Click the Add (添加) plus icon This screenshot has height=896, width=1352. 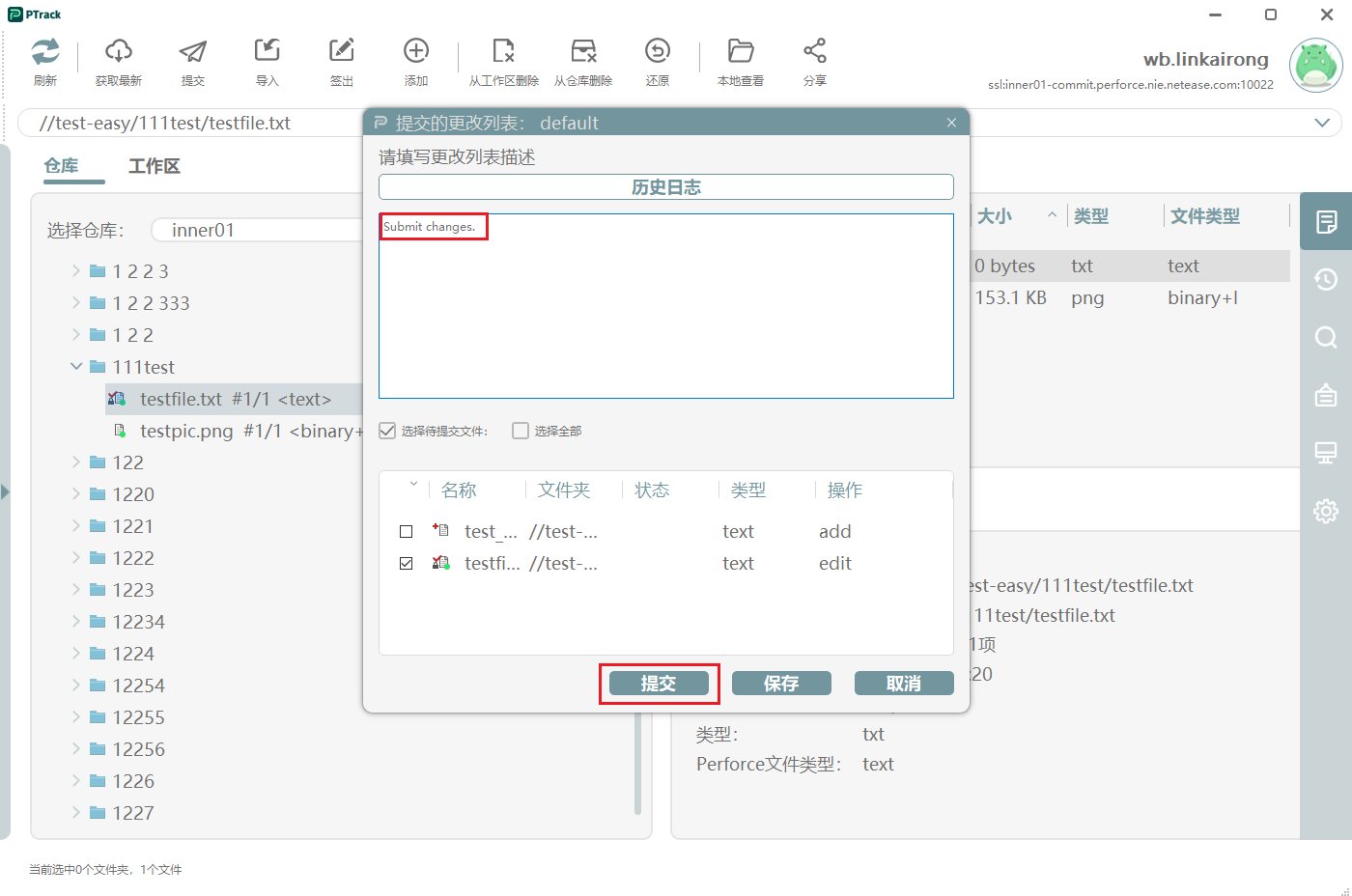click(416, 50)
